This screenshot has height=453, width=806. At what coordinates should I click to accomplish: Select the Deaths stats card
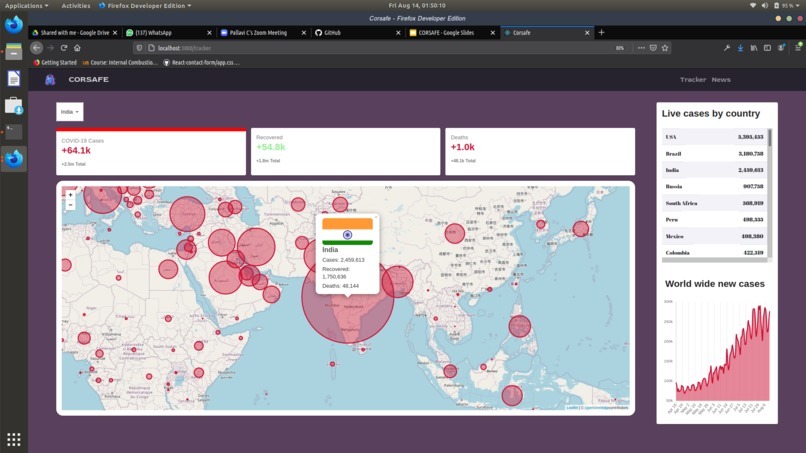point(540,152)
